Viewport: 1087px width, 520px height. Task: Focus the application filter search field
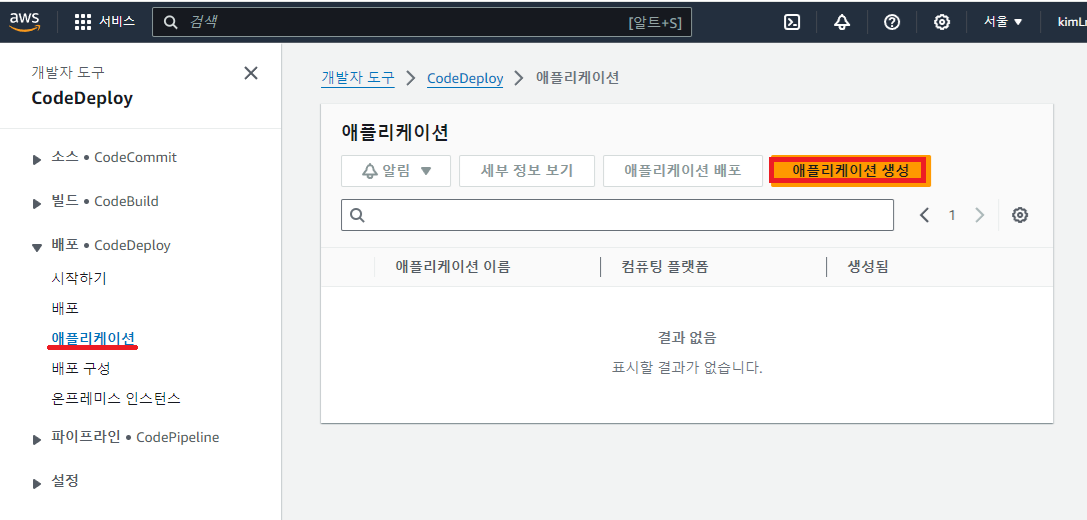coord(617,215)
